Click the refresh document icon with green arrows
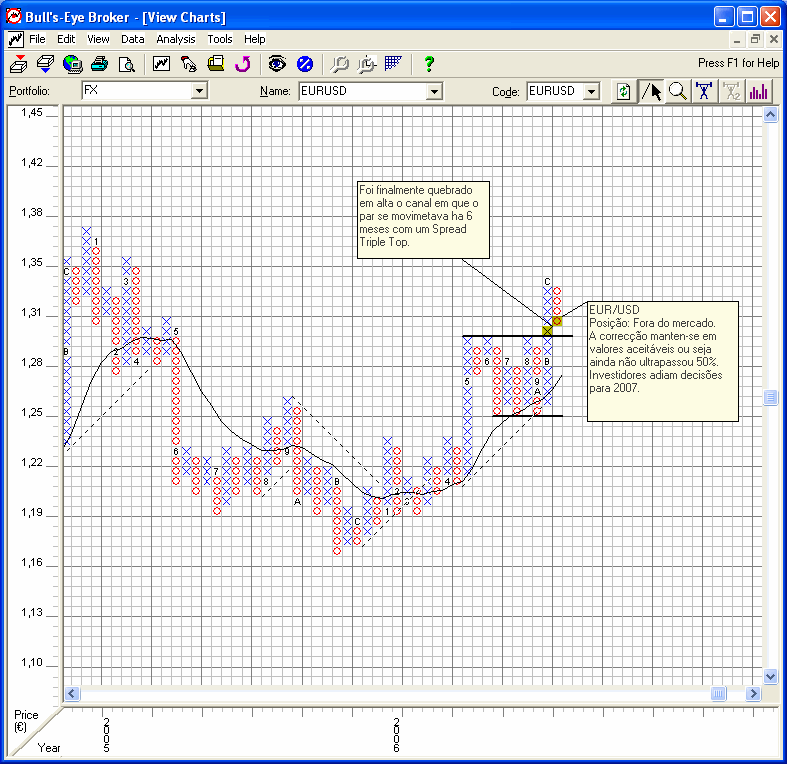The width and height of the screenshot is (787, 764). (623, 91)
